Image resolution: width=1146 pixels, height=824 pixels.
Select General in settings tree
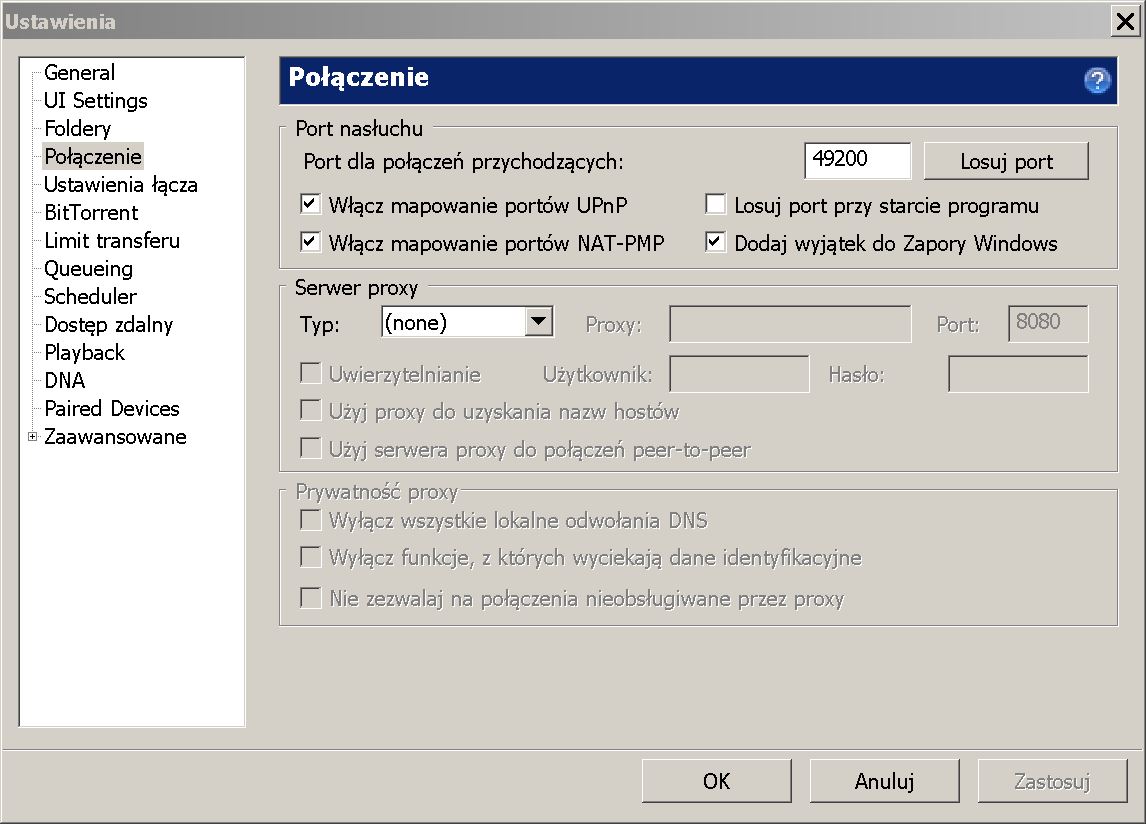pyautogui.click(x=79, y=72)
